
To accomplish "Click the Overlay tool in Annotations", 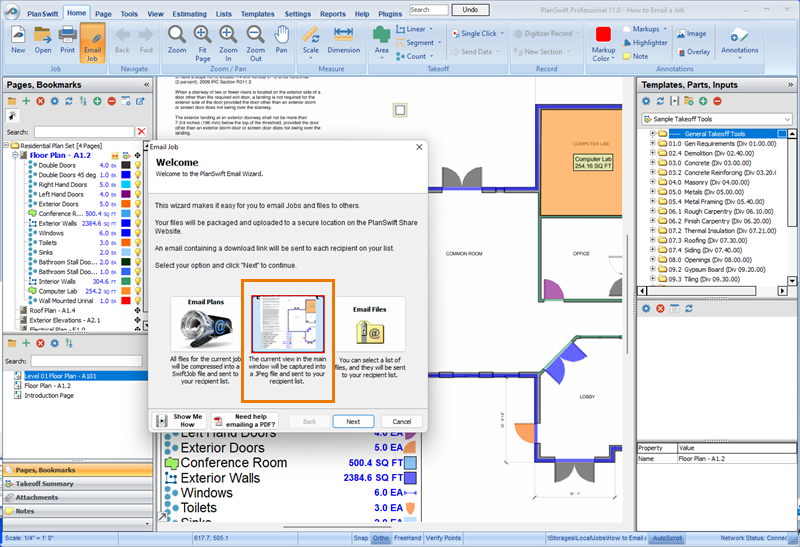I will point(693,52).
